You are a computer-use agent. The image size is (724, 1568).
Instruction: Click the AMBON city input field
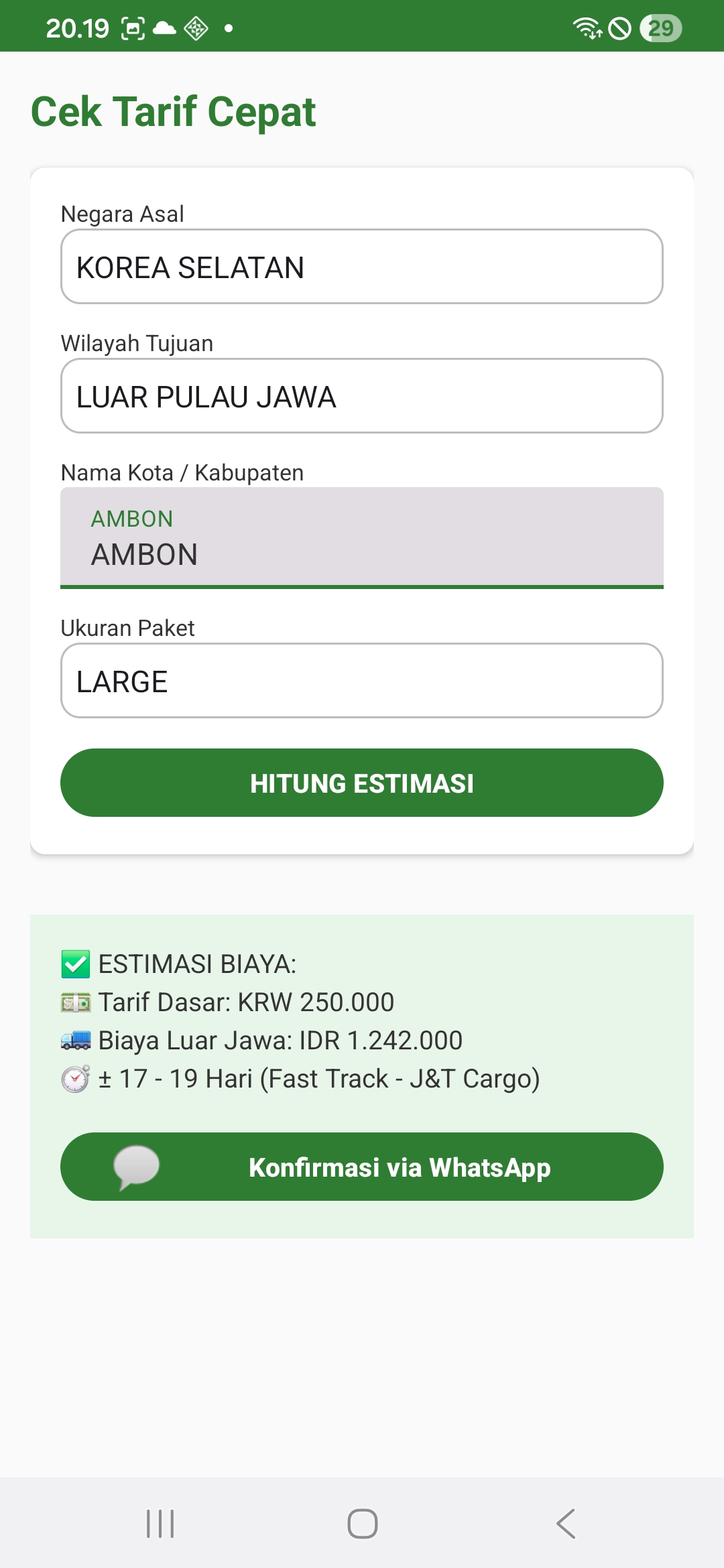pyautogui.click(x=362, y=538)
